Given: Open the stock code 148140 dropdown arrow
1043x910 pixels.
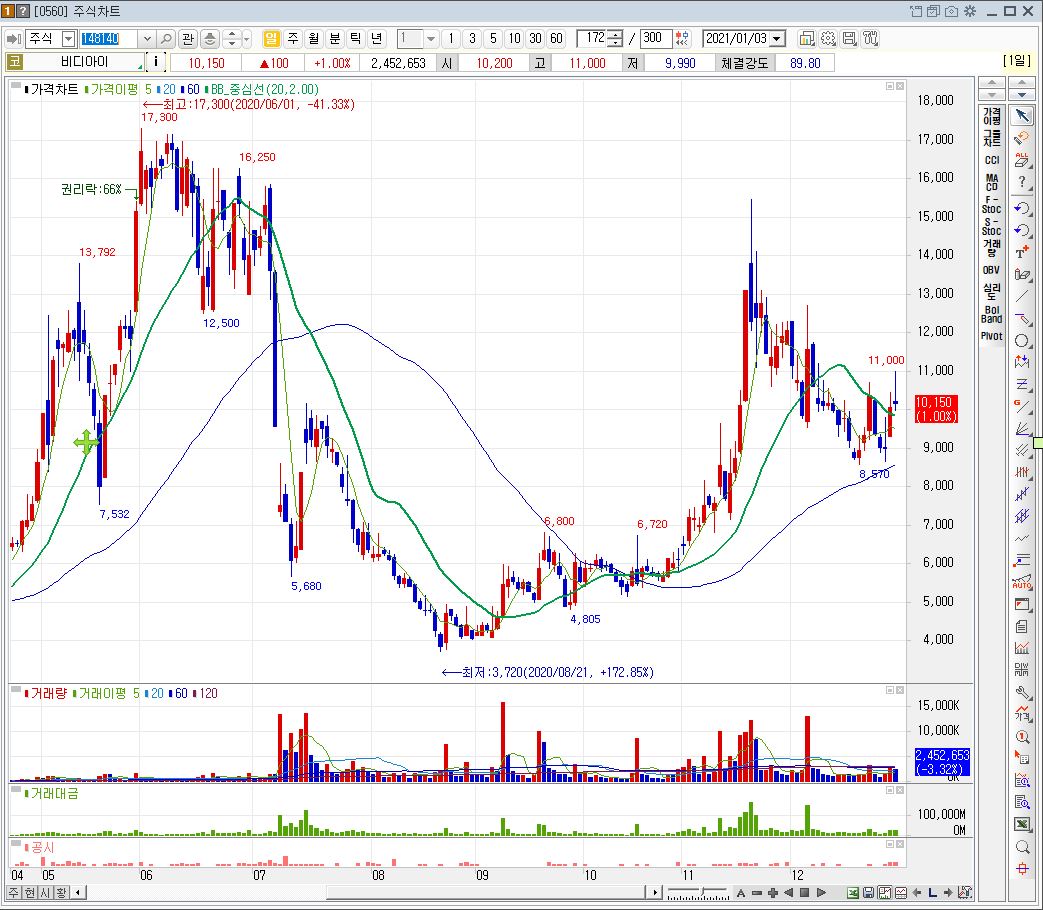Looking at the screenshot, I should coord(148,39).
